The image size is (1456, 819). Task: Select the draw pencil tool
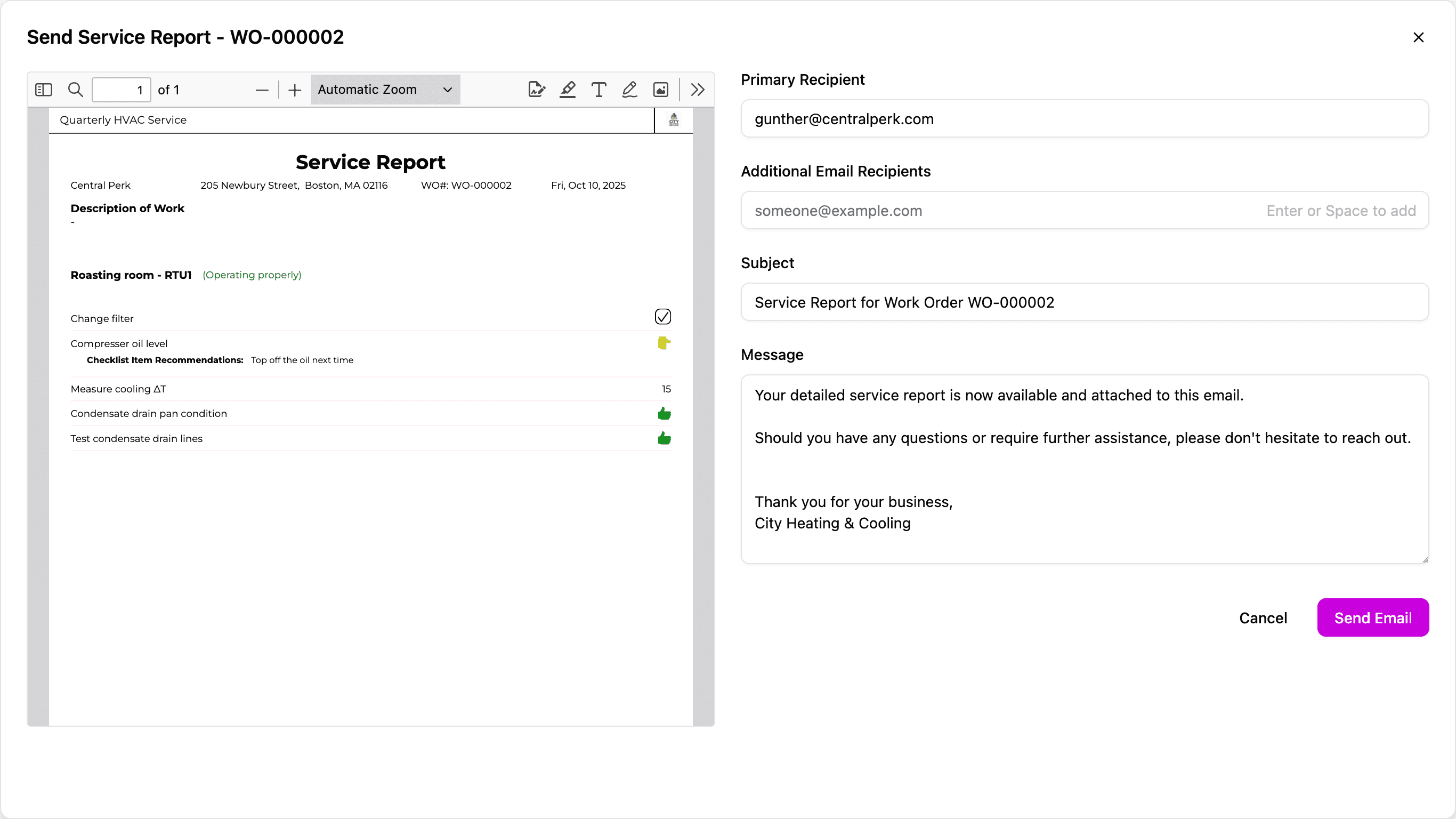[629, 90]
